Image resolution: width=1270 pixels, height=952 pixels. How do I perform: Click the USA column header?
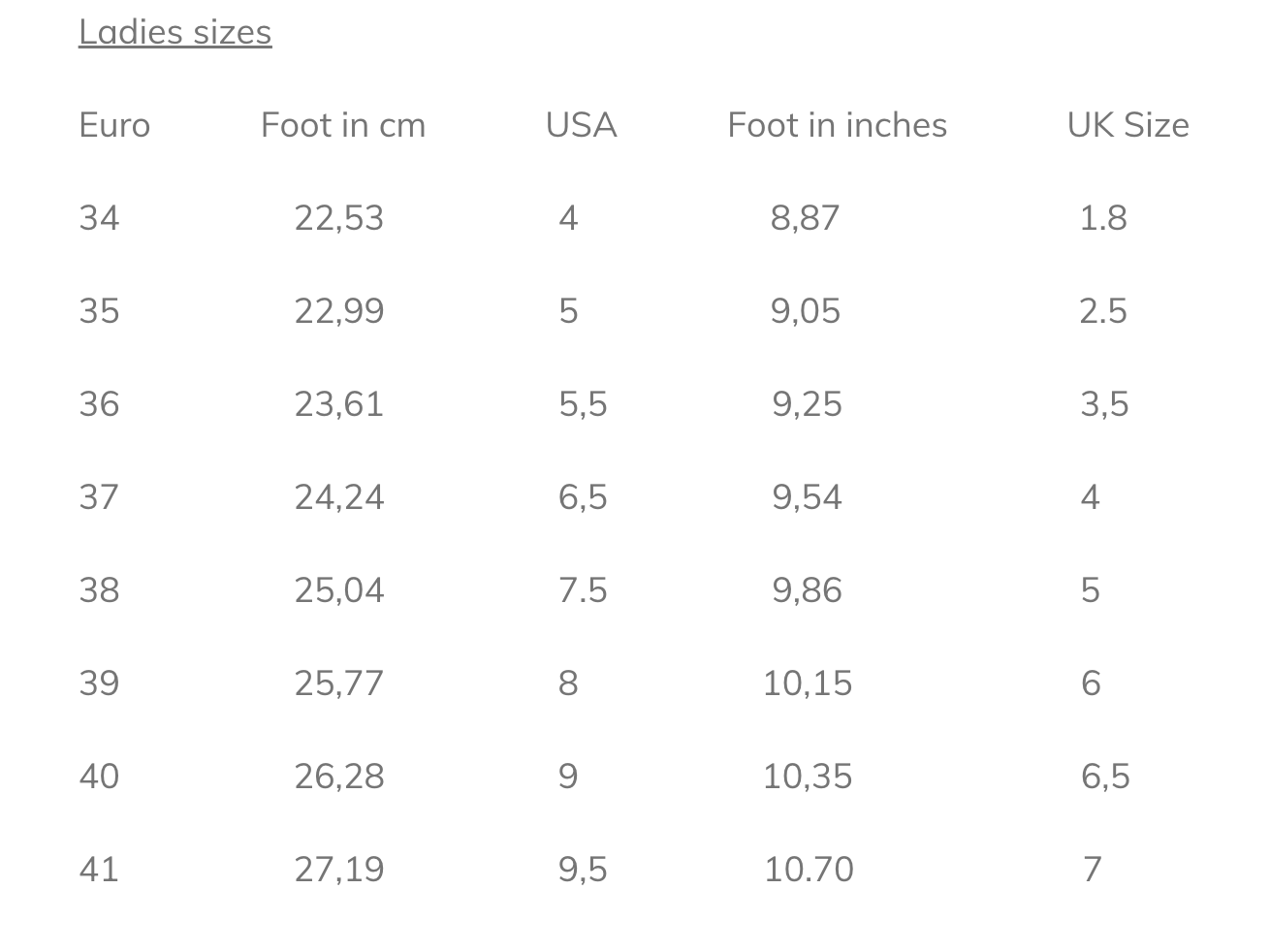coord(581,125)
